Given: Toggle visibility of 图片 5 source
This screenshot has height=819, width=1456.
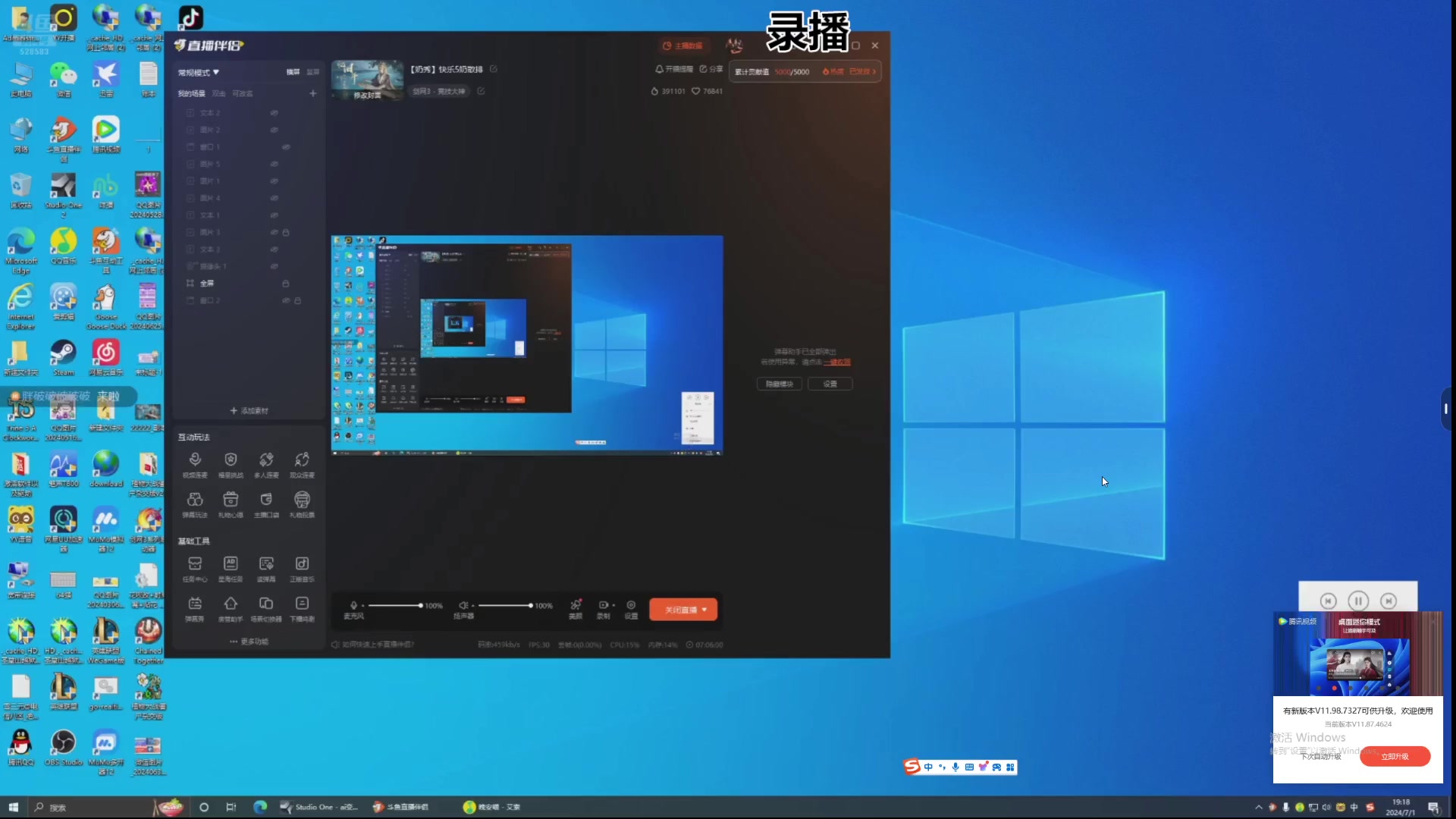Looking at the screenshot, I should pyautogui.click(x=274, y=164).
